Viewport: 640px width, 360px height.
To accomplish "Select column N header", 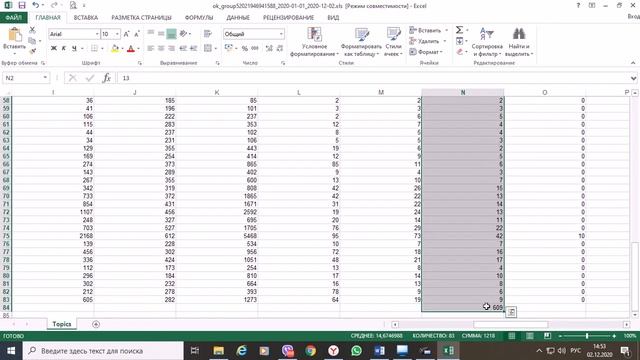I will coord(462,92).
